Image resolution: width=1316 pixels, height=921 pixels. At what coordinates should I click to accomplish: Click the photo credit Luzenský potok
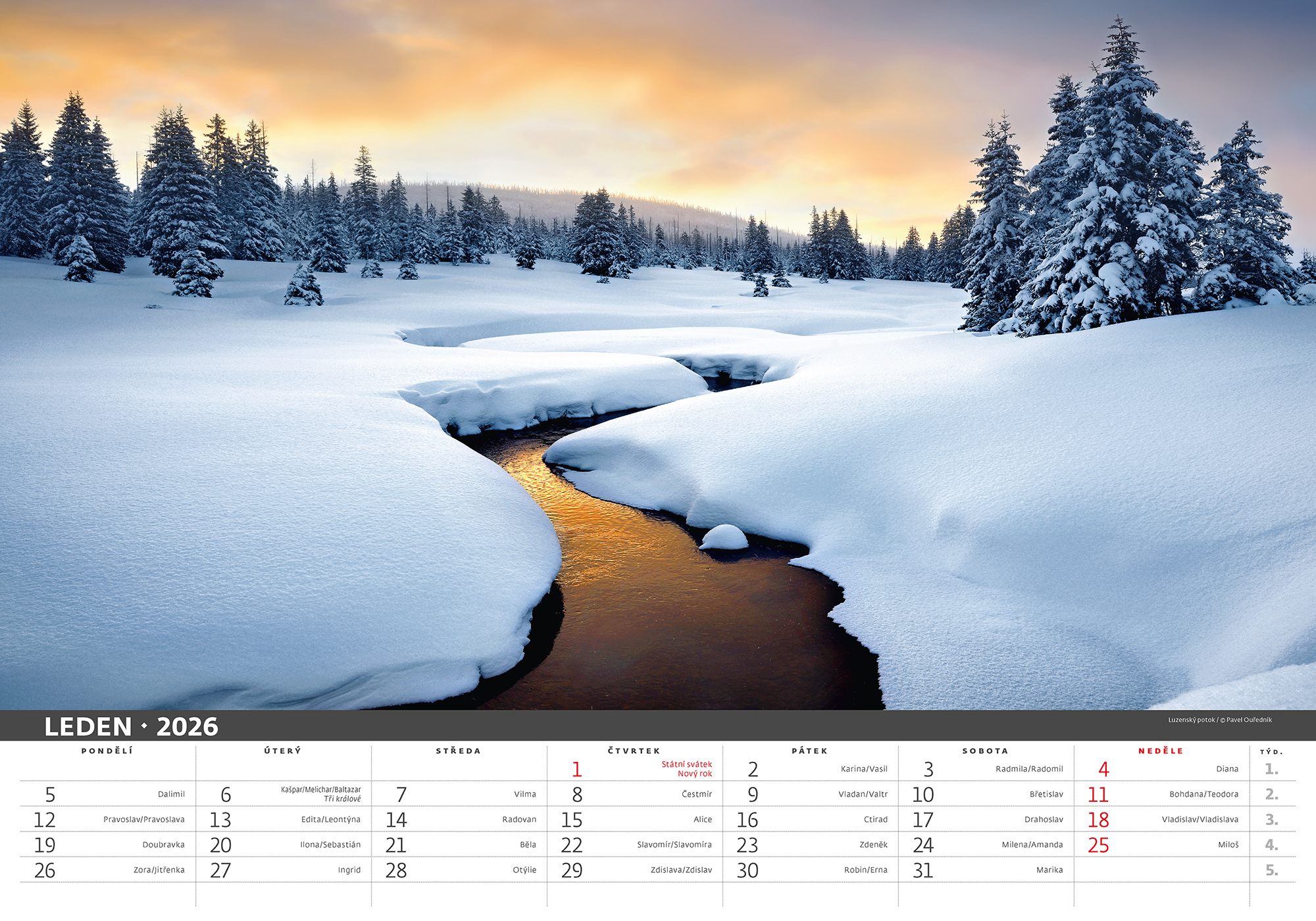click(x=1219, y=720)
